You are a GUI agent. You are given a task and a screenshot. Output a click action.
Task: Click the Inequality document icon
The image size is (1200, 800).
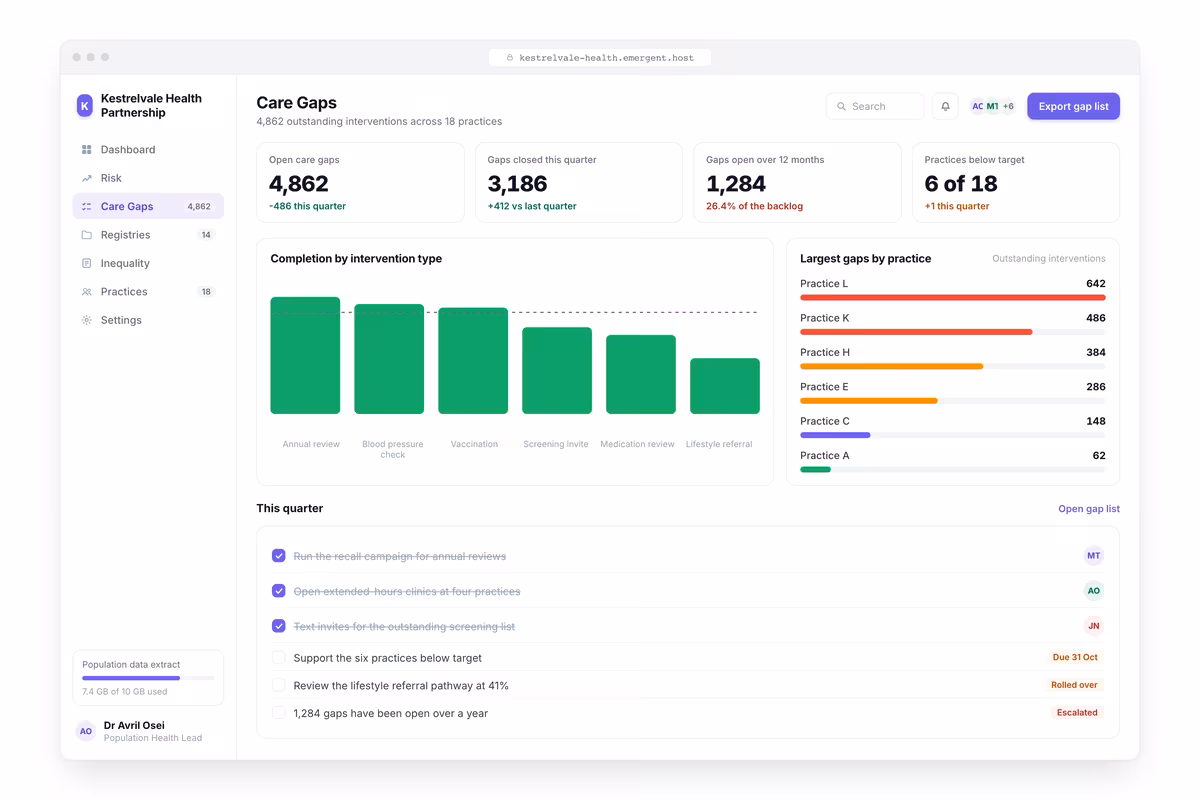click(87, 264)
